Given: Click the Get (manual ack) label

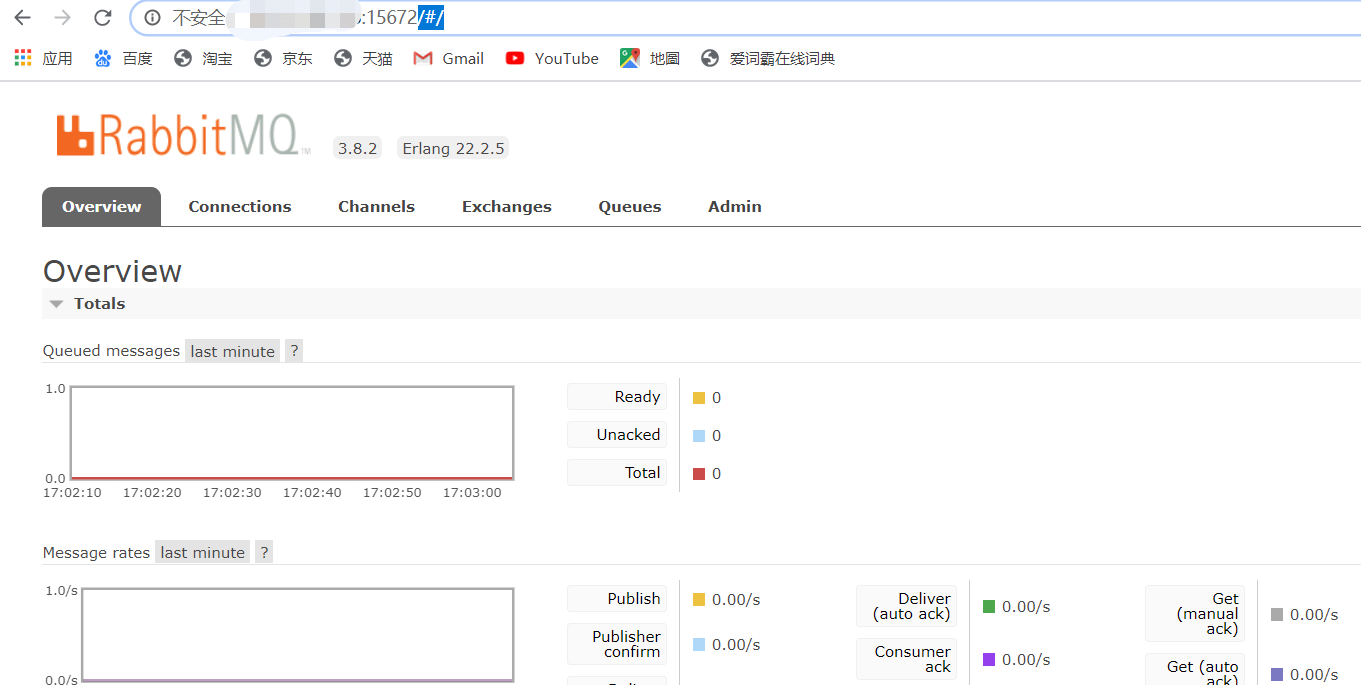Looking at the screenshot, I should coord(1195,614).
